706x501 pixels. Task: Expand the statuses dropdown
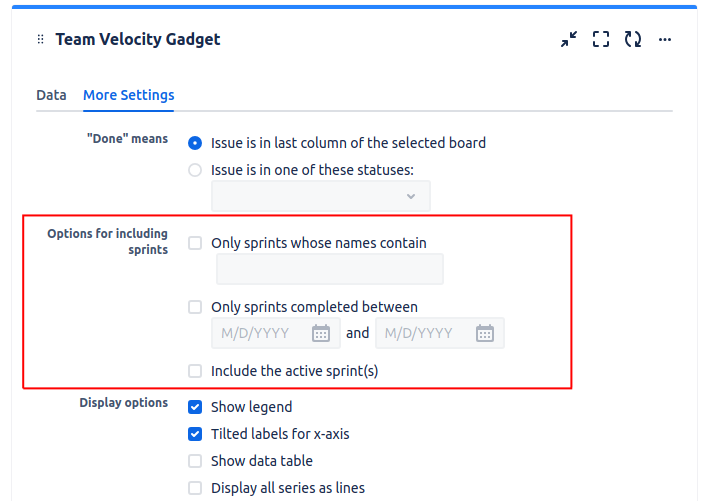320,196
